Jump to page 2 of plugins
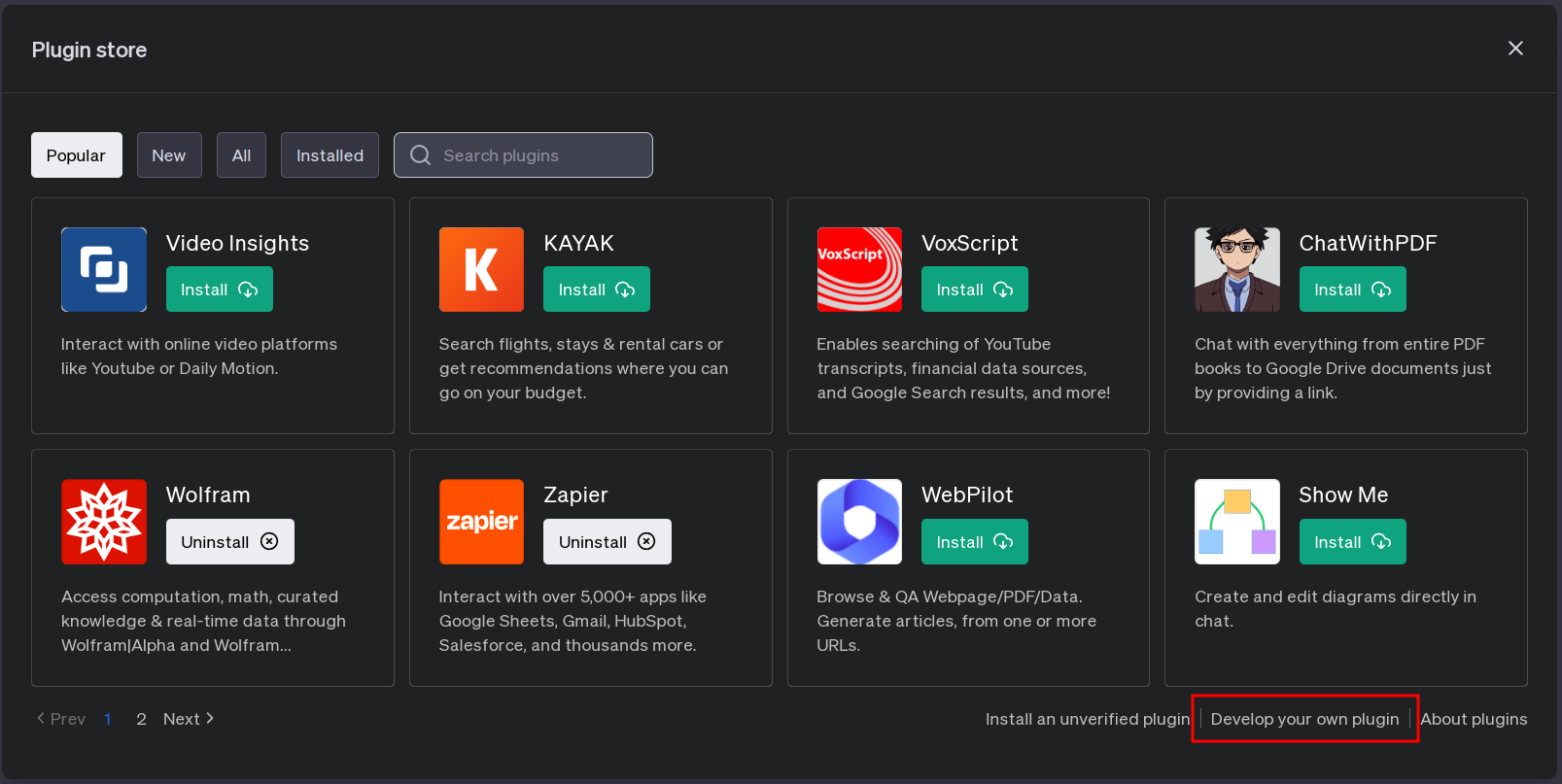This screenshot has width=1562, height=784. click(141, 719)
